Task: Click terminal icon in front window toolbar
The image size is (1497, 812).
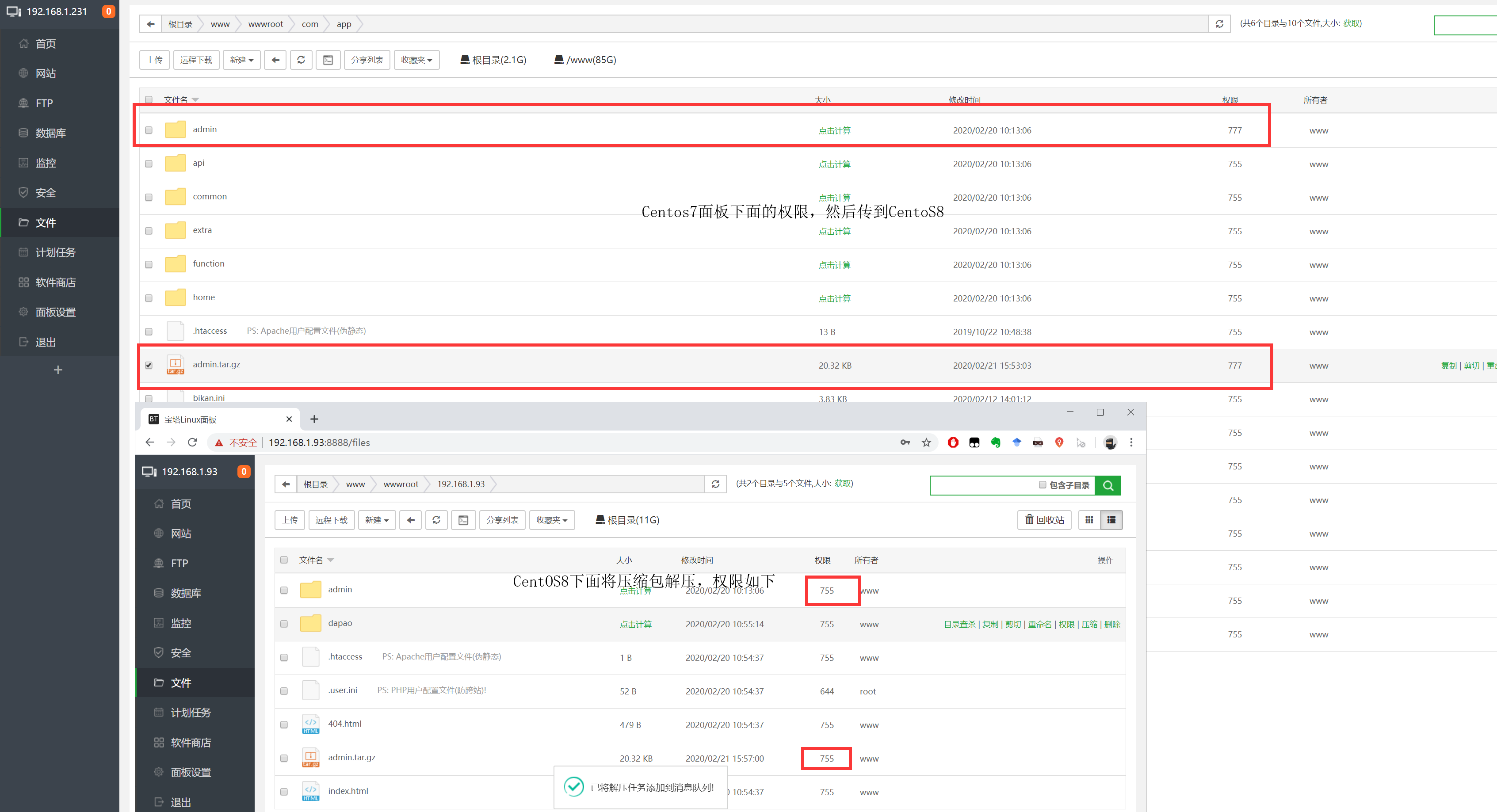Action: (463, 520)
